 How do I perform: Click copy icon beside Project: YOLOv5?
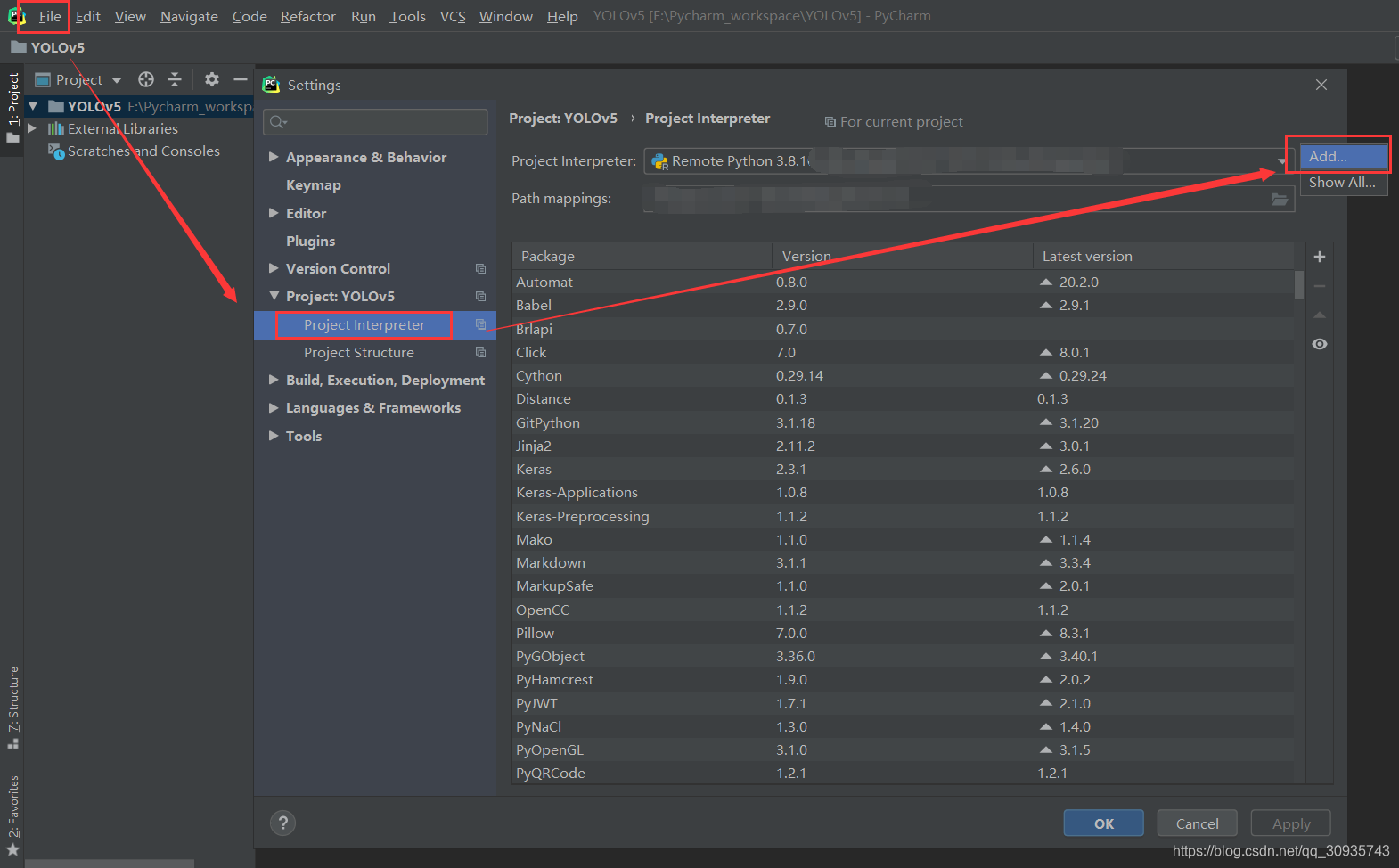point(480,296)
